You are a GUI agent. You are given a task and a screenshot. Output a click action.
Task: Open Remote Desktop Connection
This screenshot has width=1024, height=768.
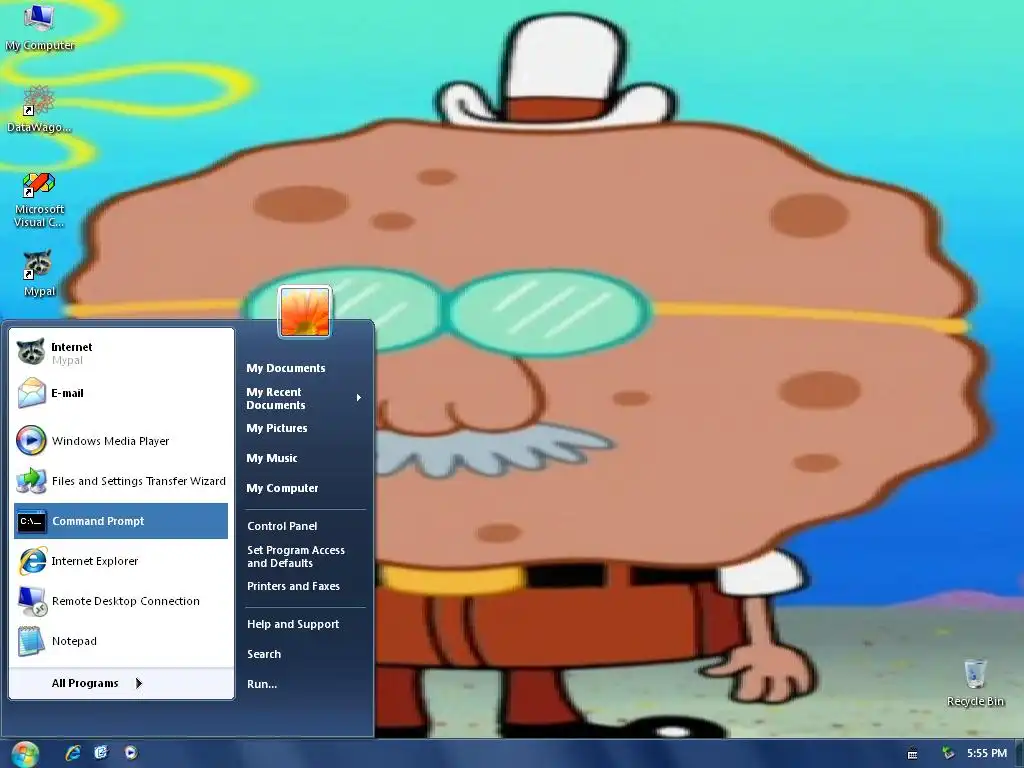click(x=121, y=601)
